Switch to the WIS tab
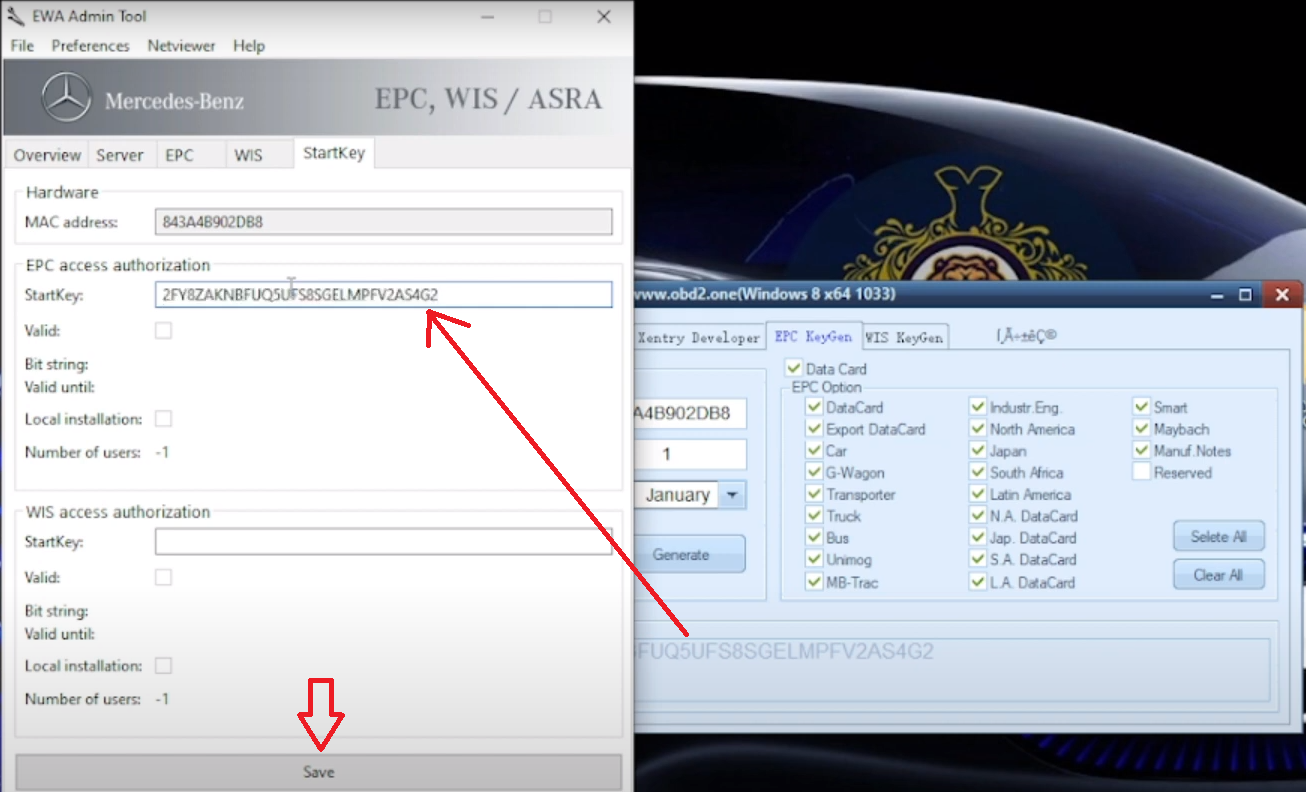Screen dimensions: 1306x792 (x=248, y=155)
